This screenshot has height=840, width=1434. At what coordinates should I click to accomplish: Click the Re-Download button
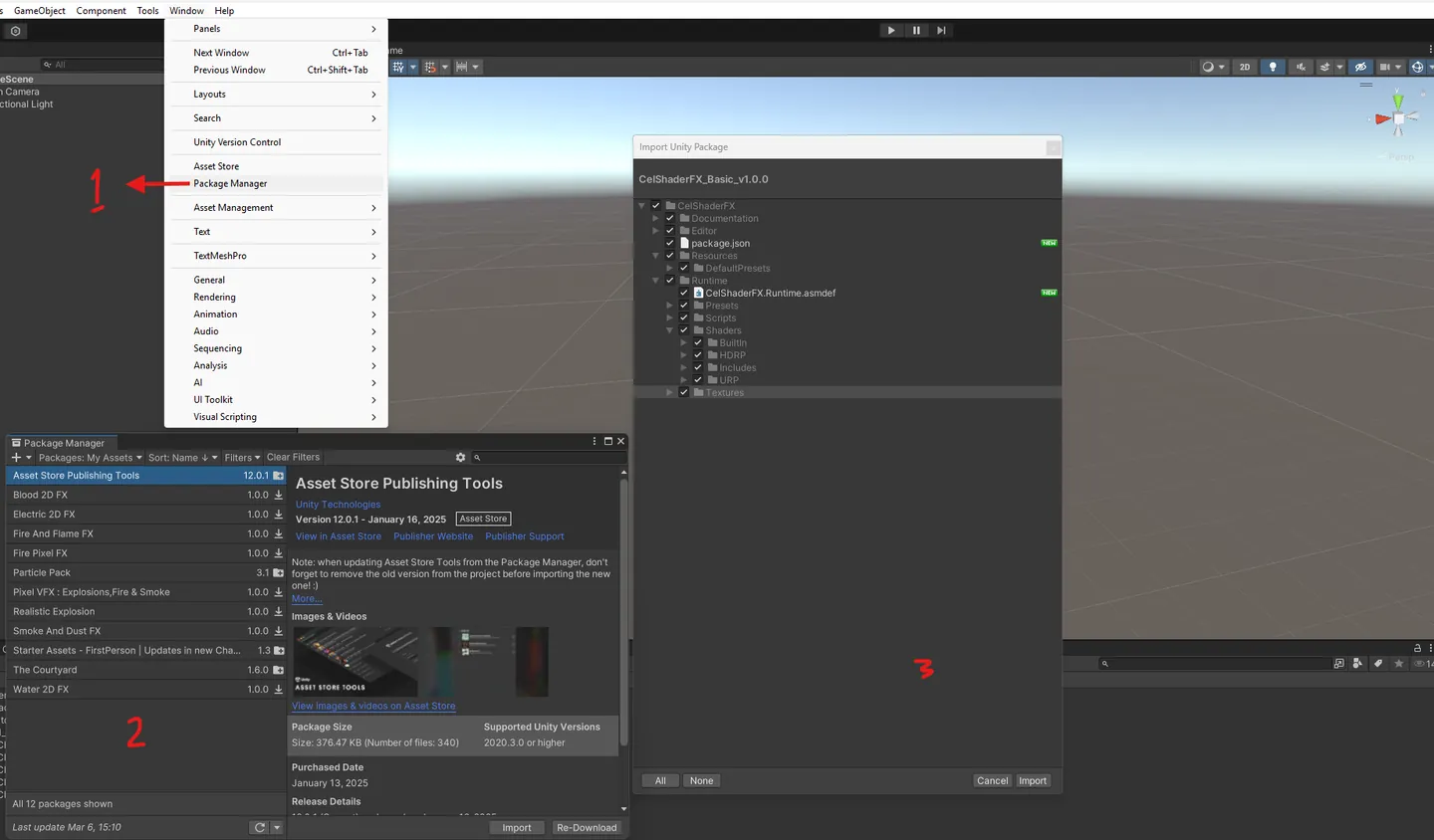587,827
